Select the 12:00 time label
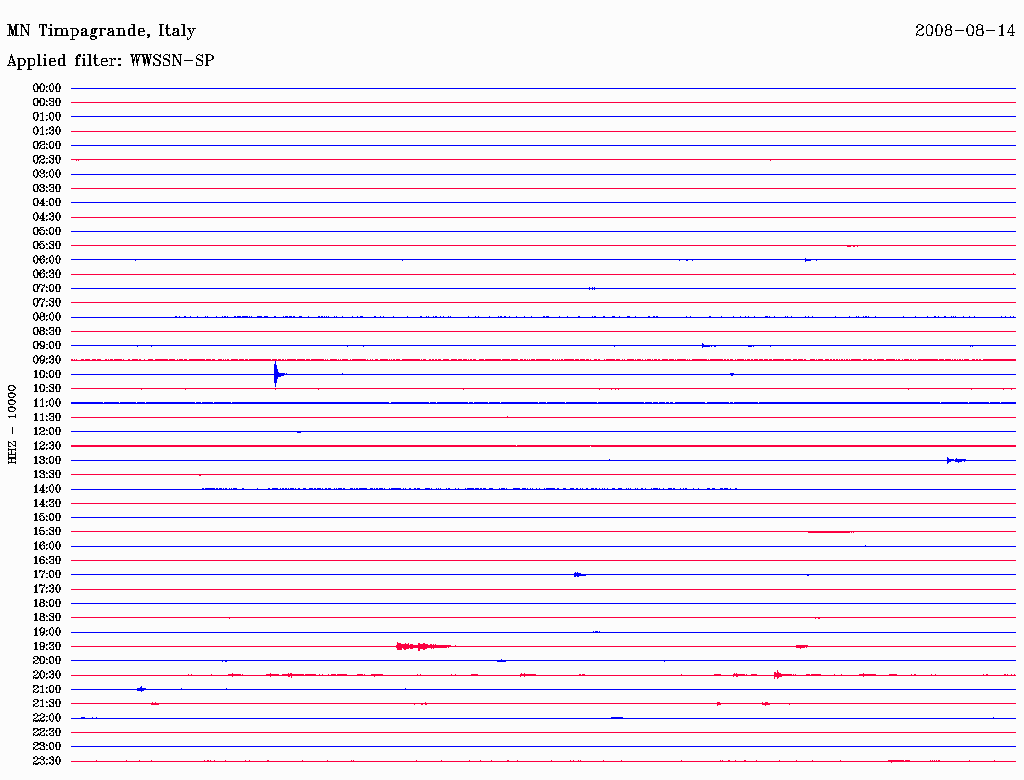1024x780 pixels. pos(47,432)
